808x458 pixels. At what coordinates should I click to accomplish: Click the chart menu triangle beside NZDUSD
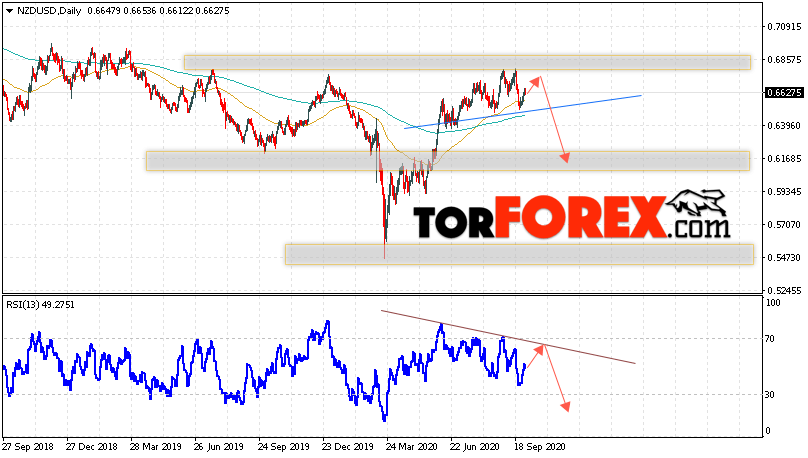9,11
